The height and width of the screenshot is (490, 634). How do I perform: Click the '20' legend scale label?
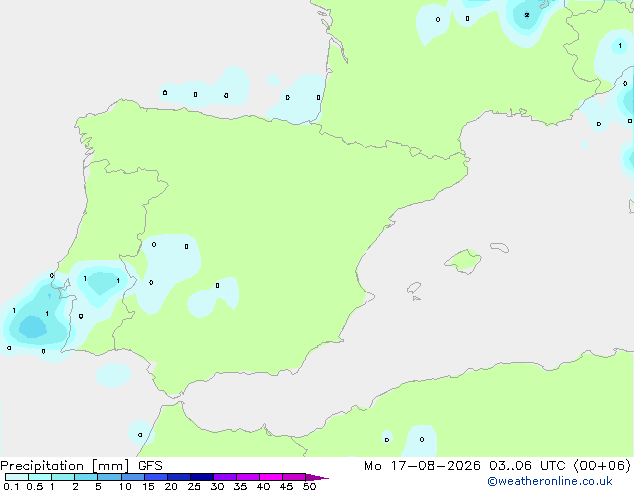point(171,486)
